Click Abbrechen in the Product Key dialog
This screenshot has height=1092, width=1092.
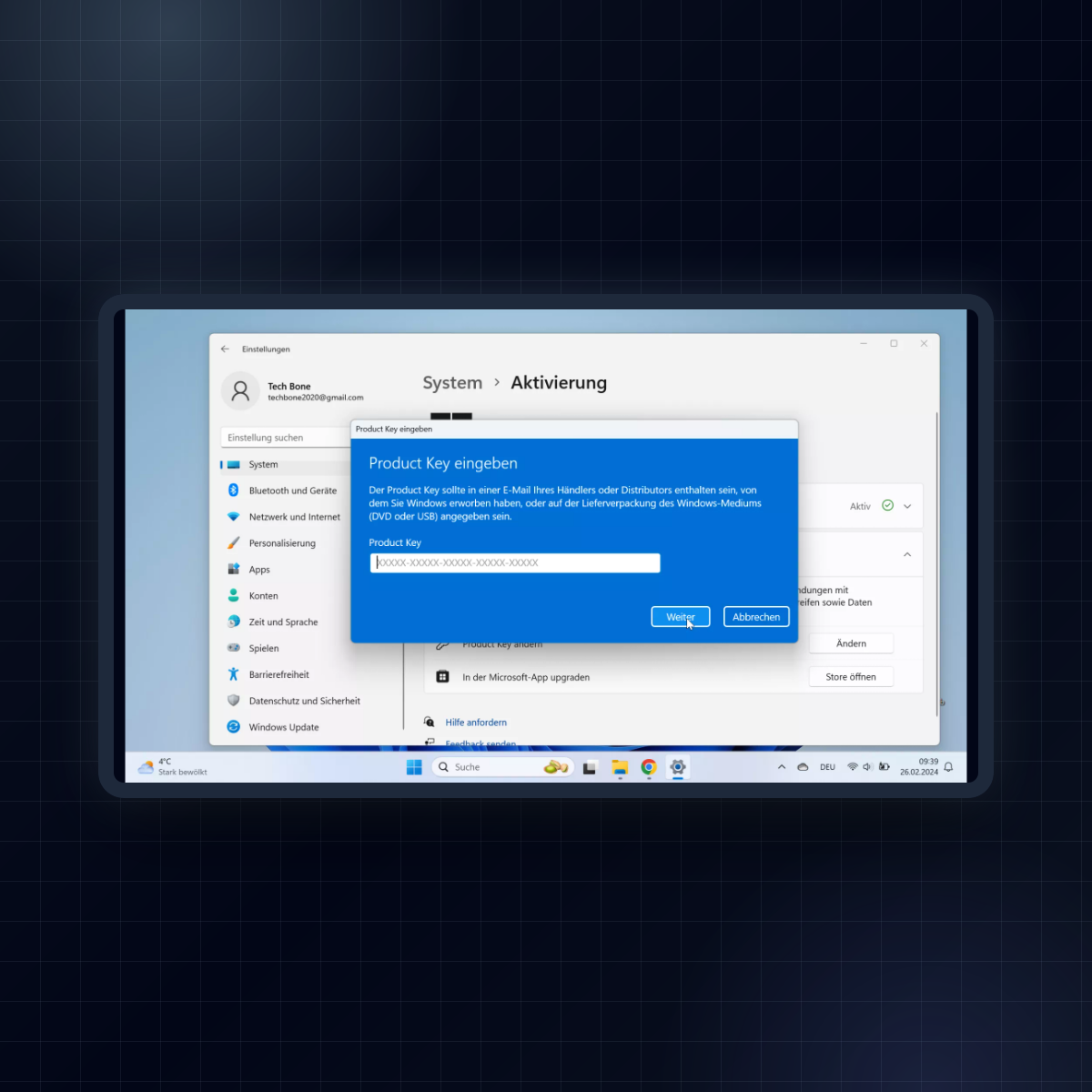[x=756, y=617]
